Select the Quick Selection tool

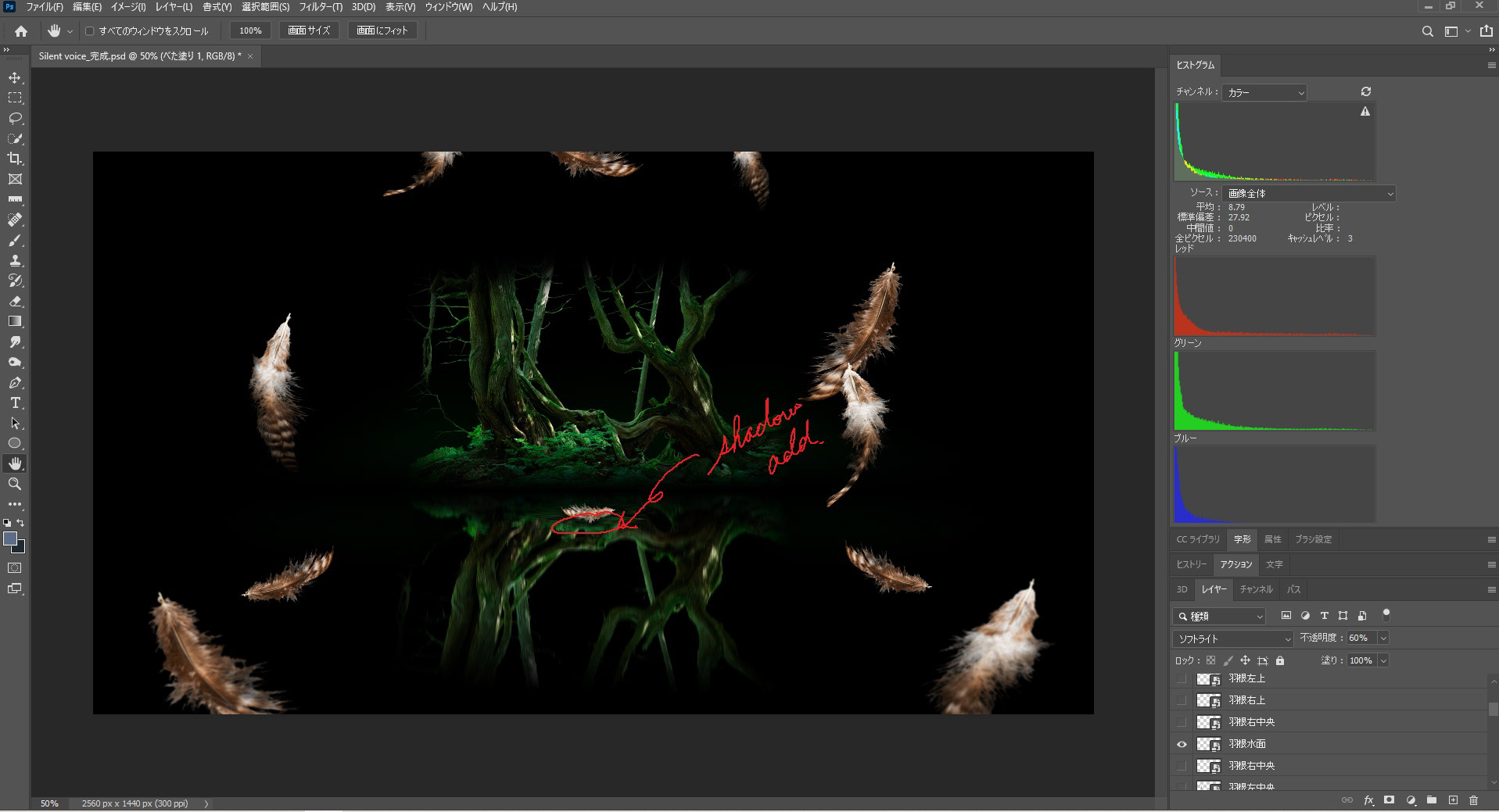pos(15,139)
